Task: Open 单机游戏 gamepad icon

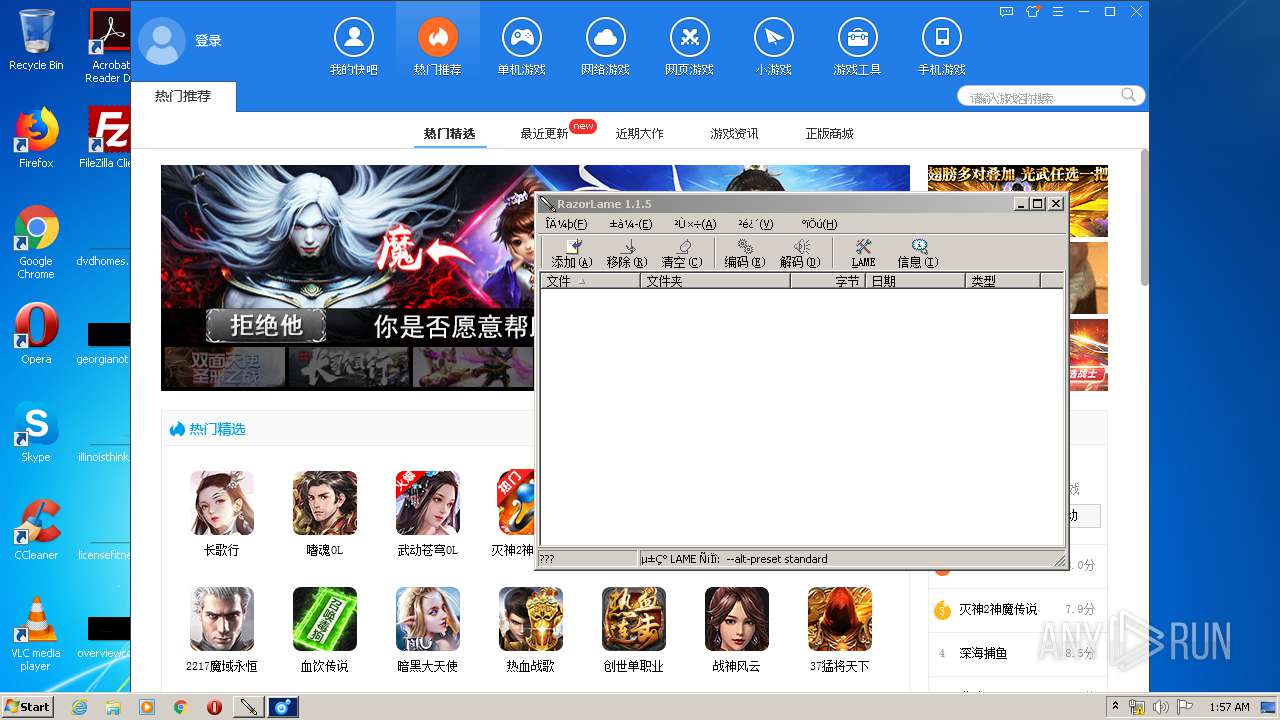Action: 521,38
